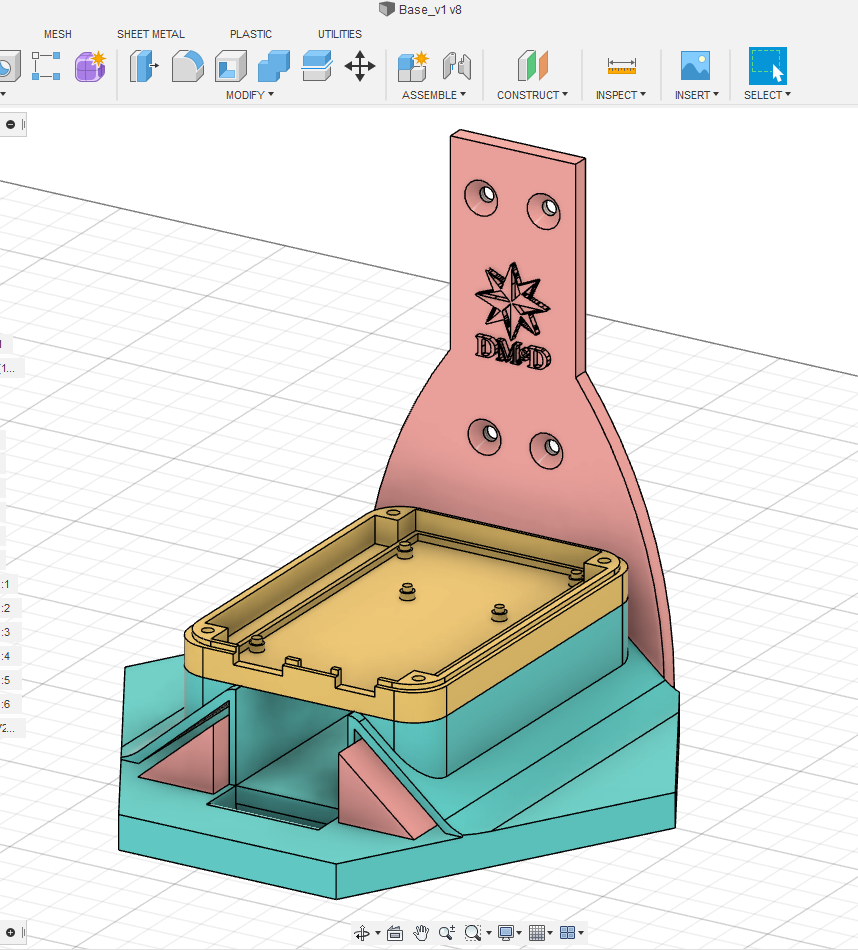Open the MODIFY dropdown menu

[250, 95]
